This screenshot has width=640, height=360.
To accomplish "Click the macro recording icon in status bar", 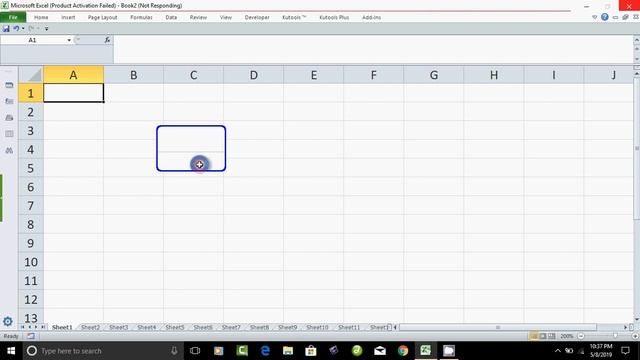I will click(x=31, y=336).
